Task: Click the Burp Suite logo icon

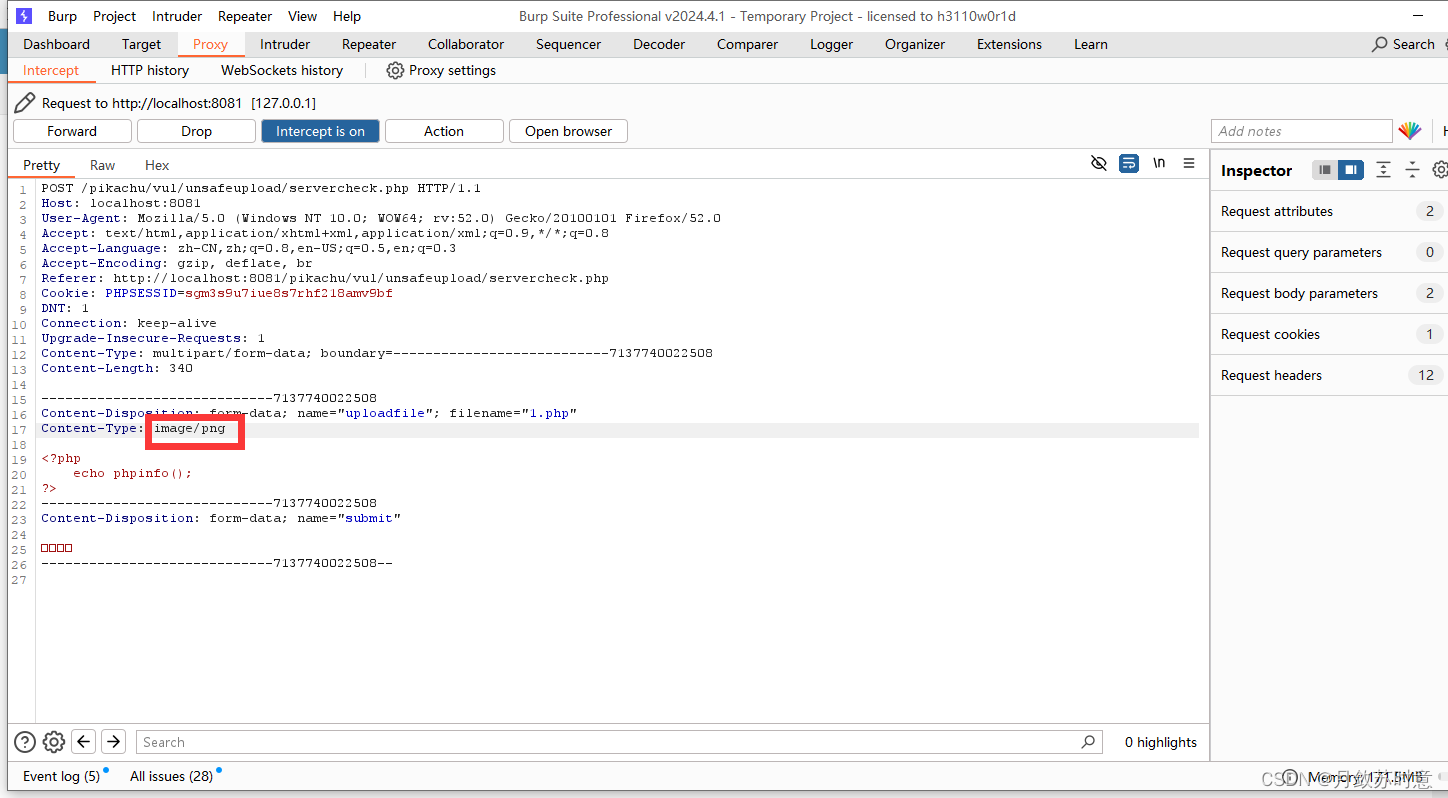Action: [x=24, y=16]
